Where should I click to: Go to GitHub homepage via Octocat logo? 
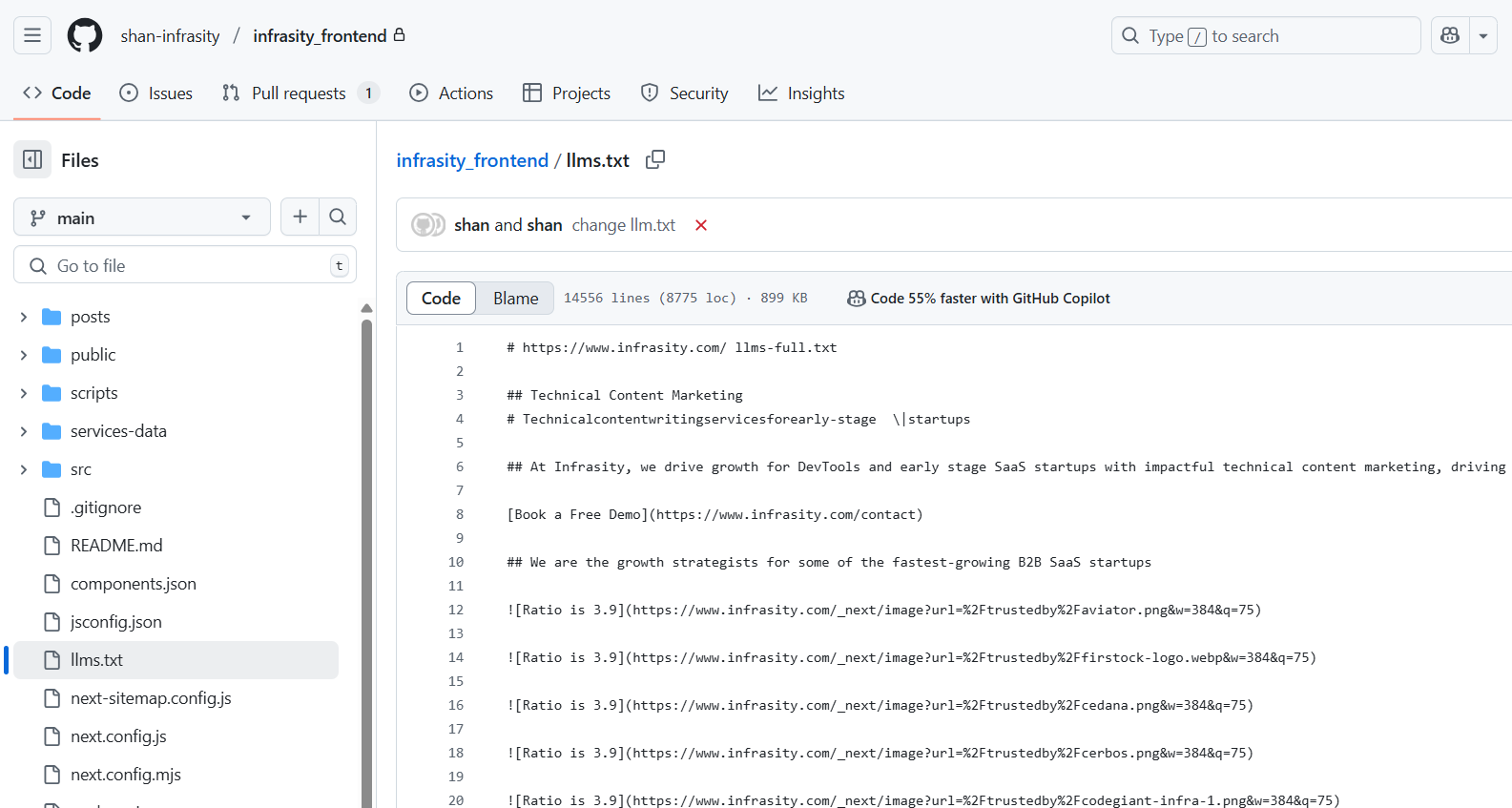pyautogui.click(x=85, y=35)
